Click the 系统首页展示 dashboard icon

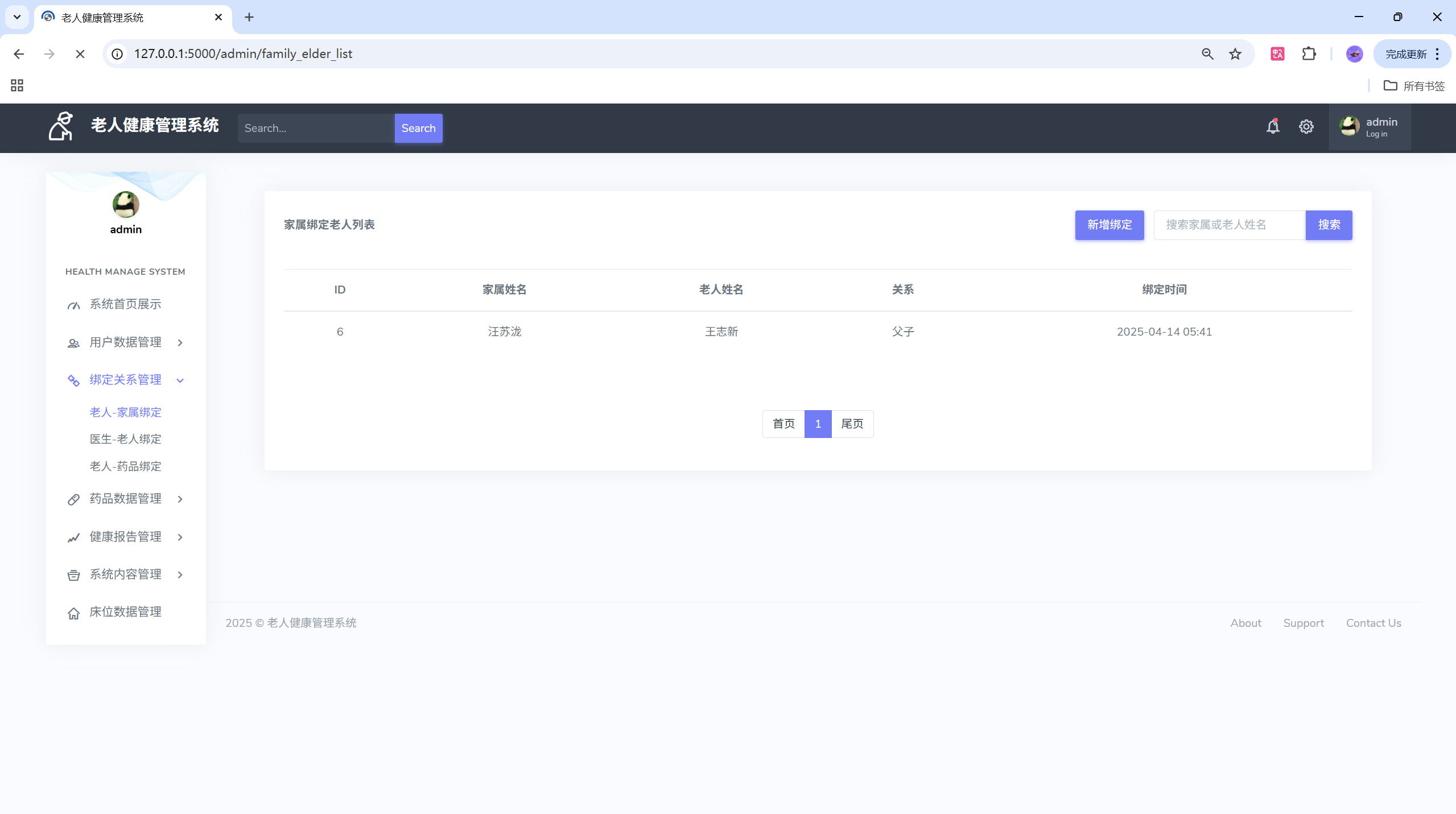[73, 305]
